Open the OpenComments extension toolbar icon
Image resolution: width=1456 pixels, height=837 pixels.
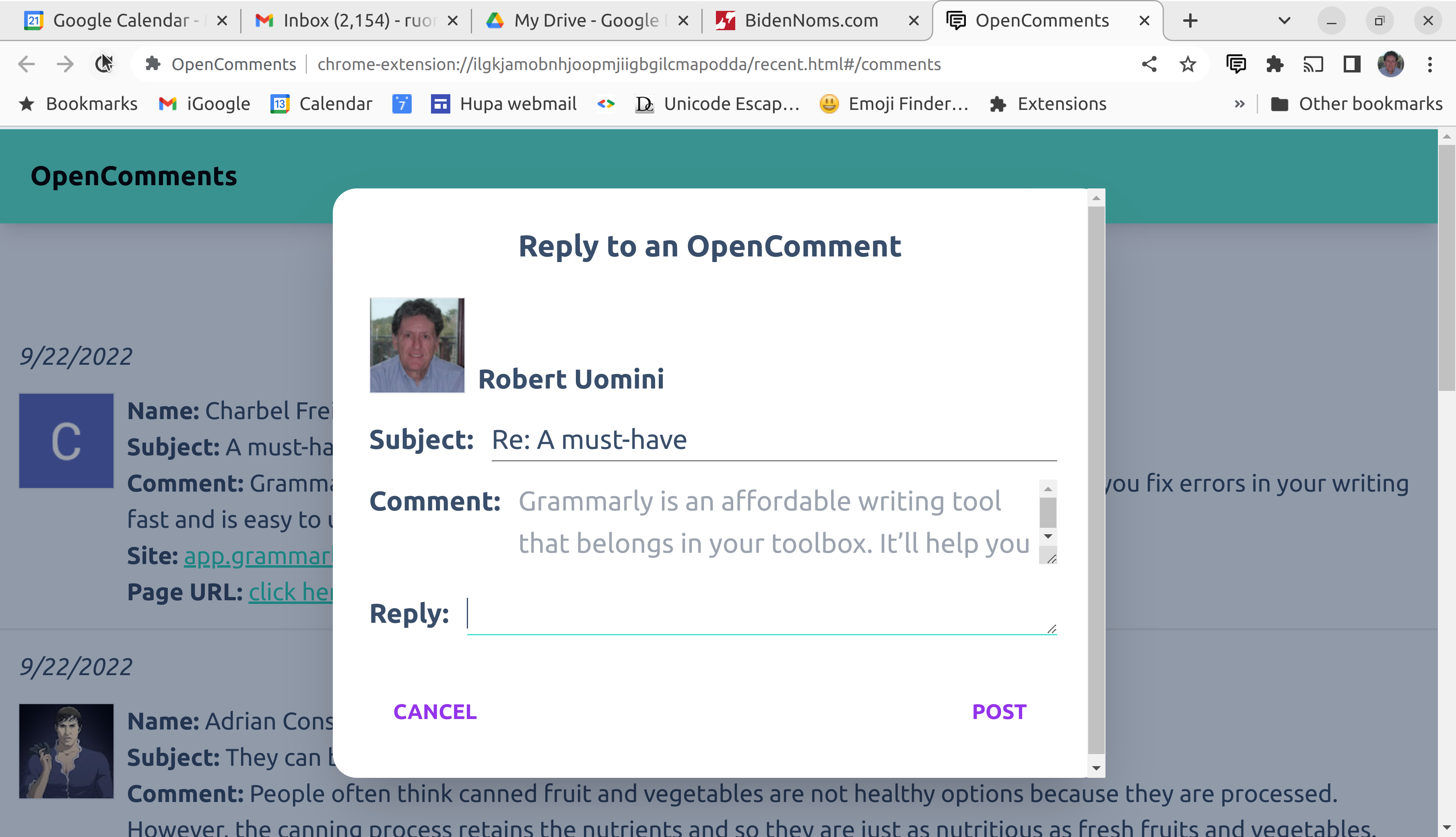[1236, 64]
